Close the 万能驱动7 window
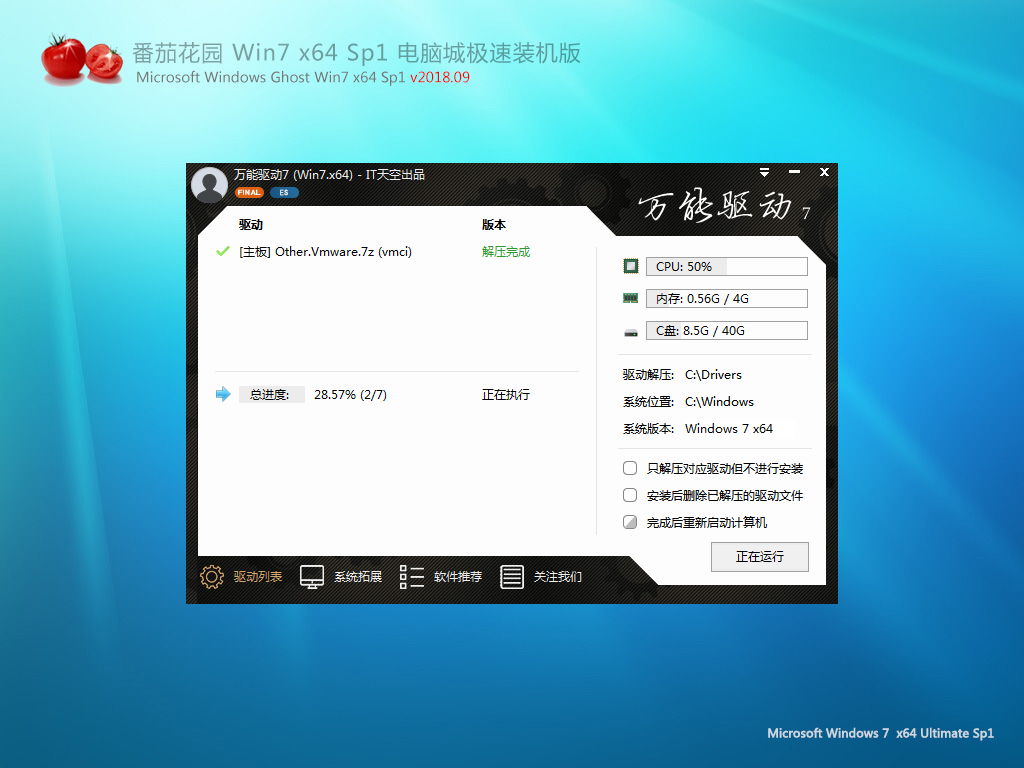The image size is (1024, 768). coord(824,172)
